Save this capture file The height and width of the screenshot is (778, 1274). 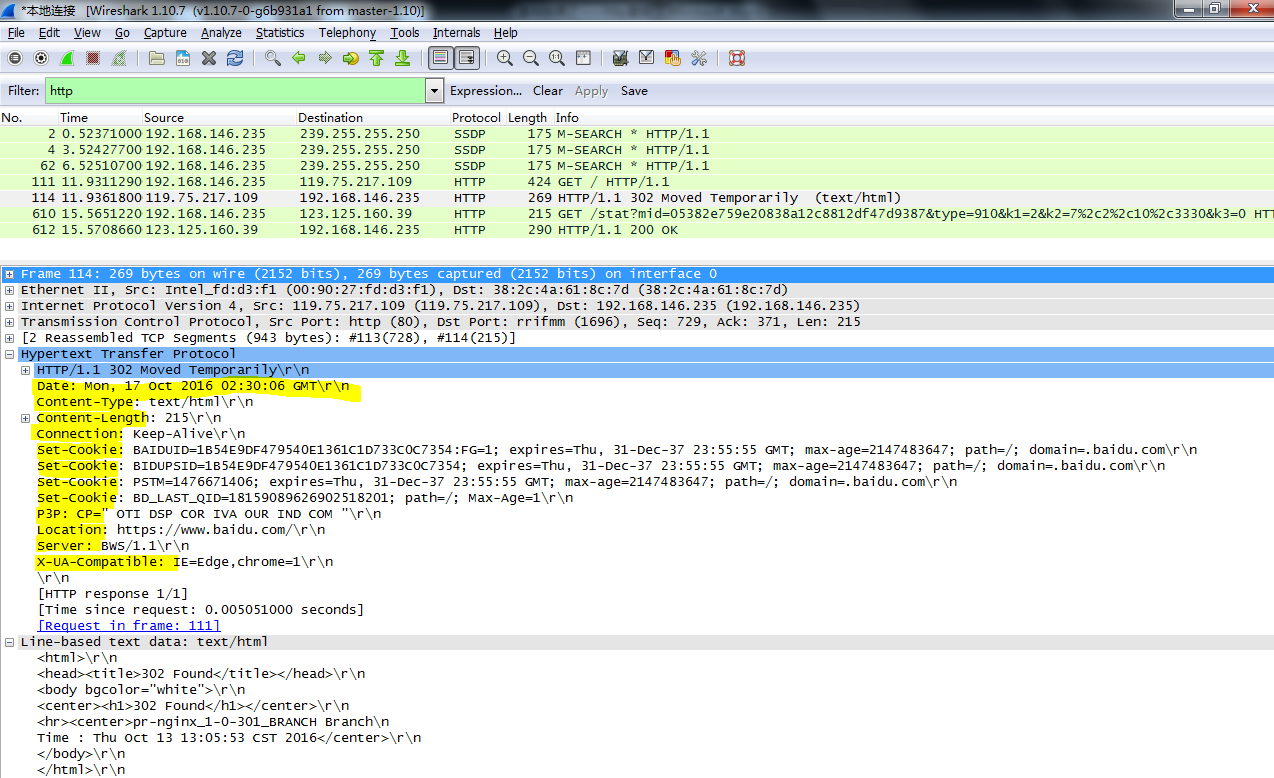point(183,58)
